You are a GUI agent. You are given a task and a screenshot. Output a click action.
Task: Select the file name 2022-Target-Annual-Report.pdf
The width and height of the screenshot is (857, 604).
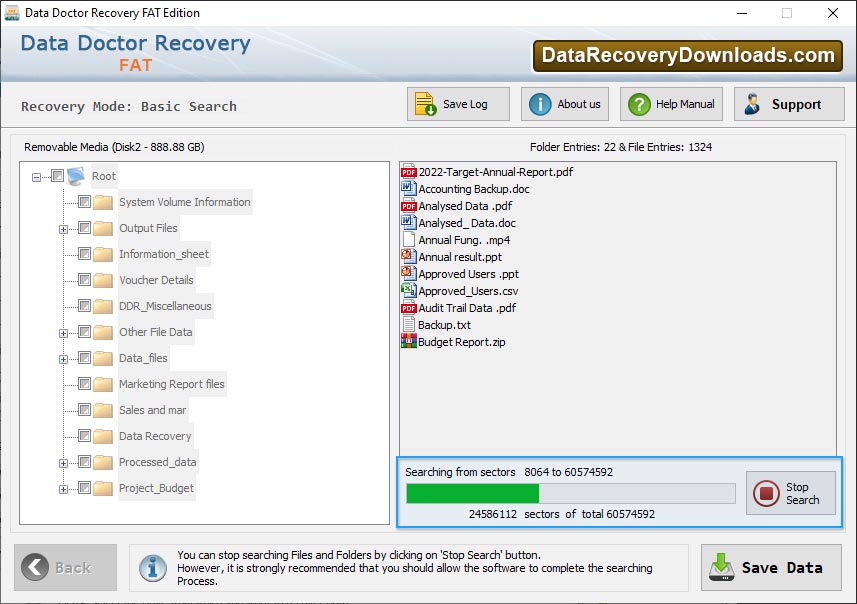496,172
